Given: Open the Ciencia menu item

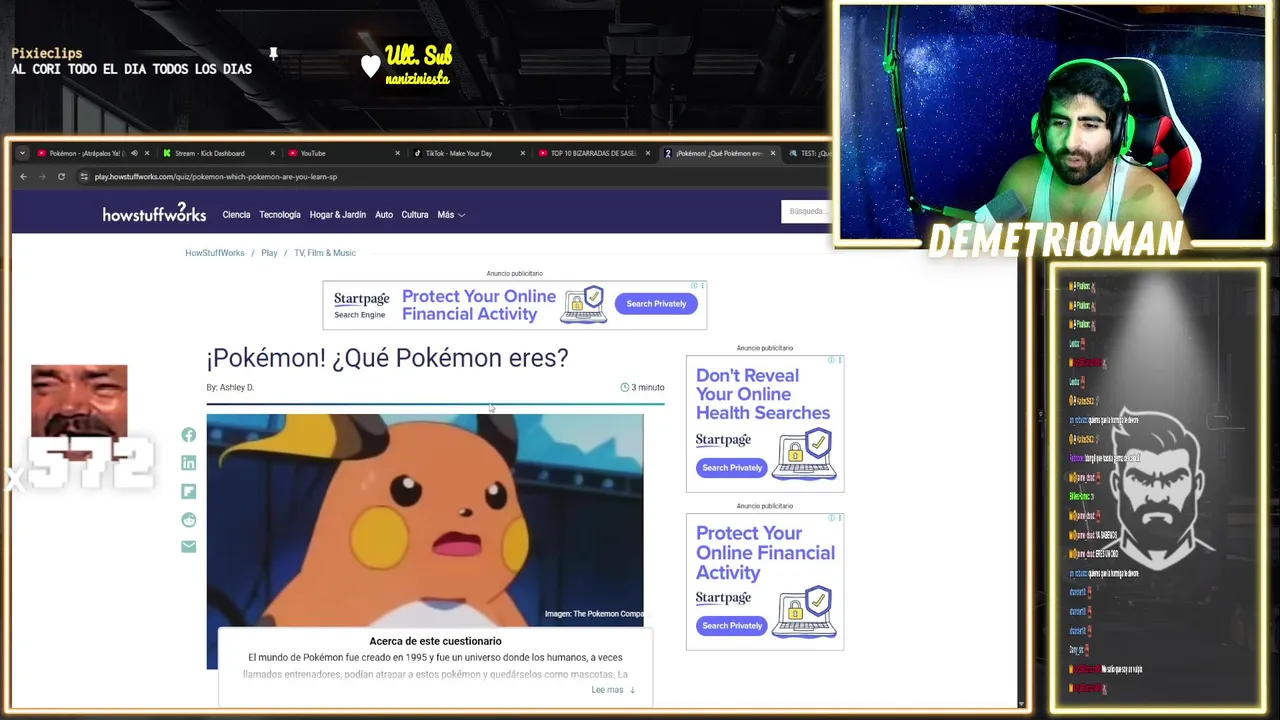Looking at the screenshot, I should [x=236, y=215].
